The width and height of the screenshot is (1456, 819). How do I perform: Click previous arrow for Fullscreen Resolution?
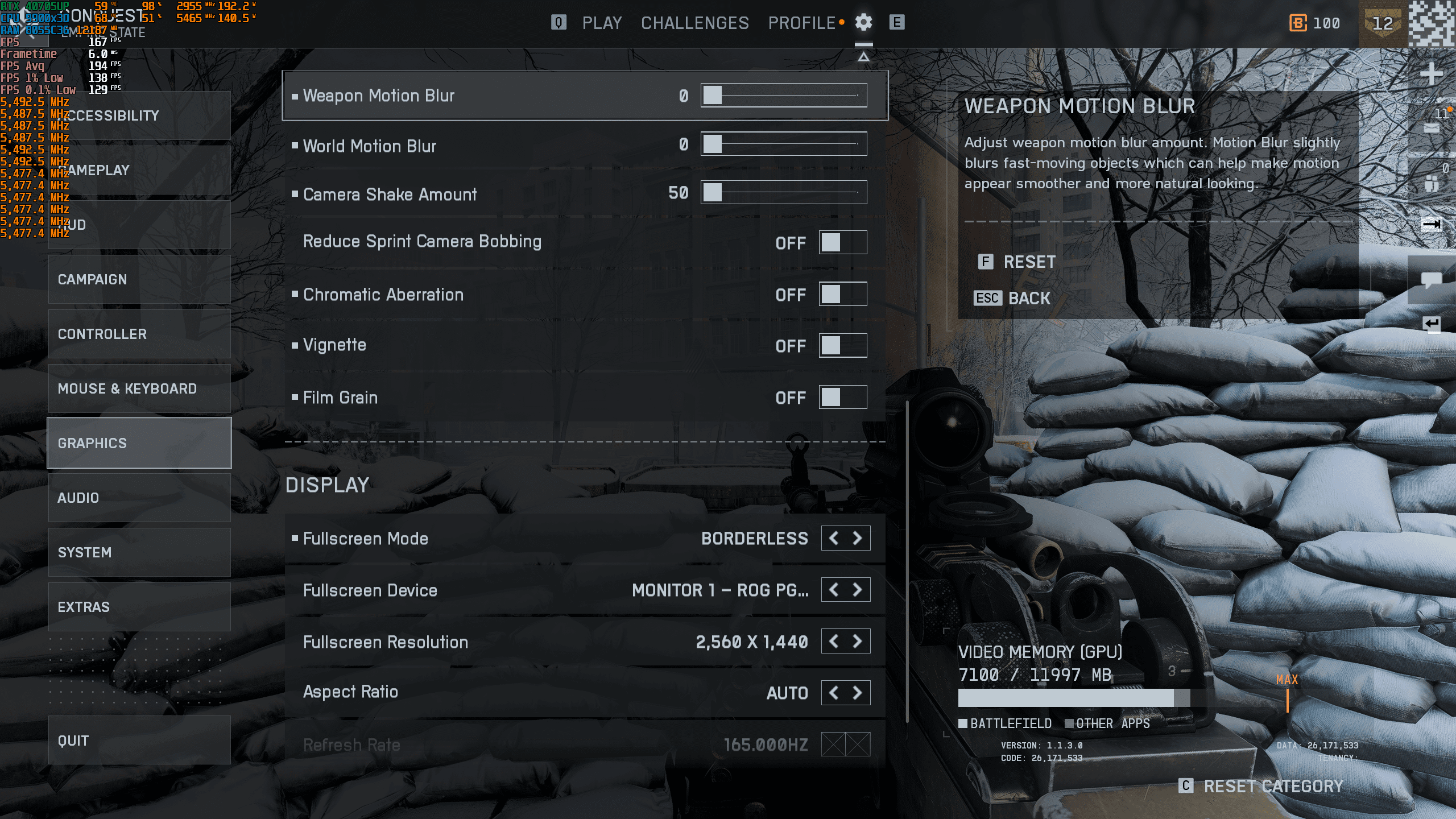pos(834,642)
